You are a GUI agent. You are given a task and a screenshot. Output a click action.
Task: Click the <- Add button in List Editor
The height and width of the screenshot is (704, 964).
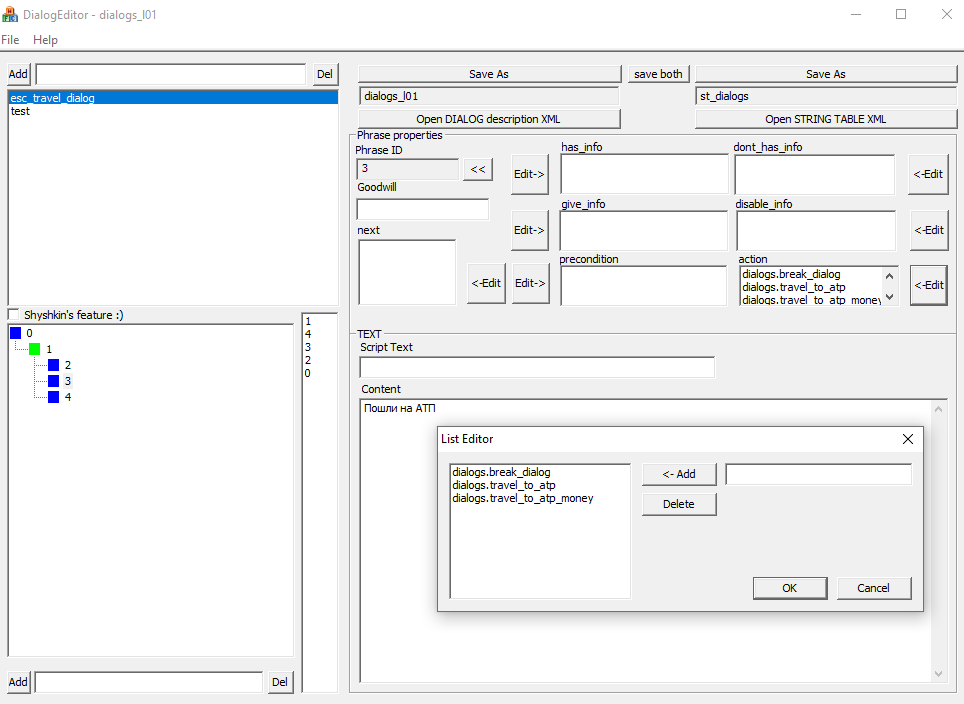click(x=679, y=474)
